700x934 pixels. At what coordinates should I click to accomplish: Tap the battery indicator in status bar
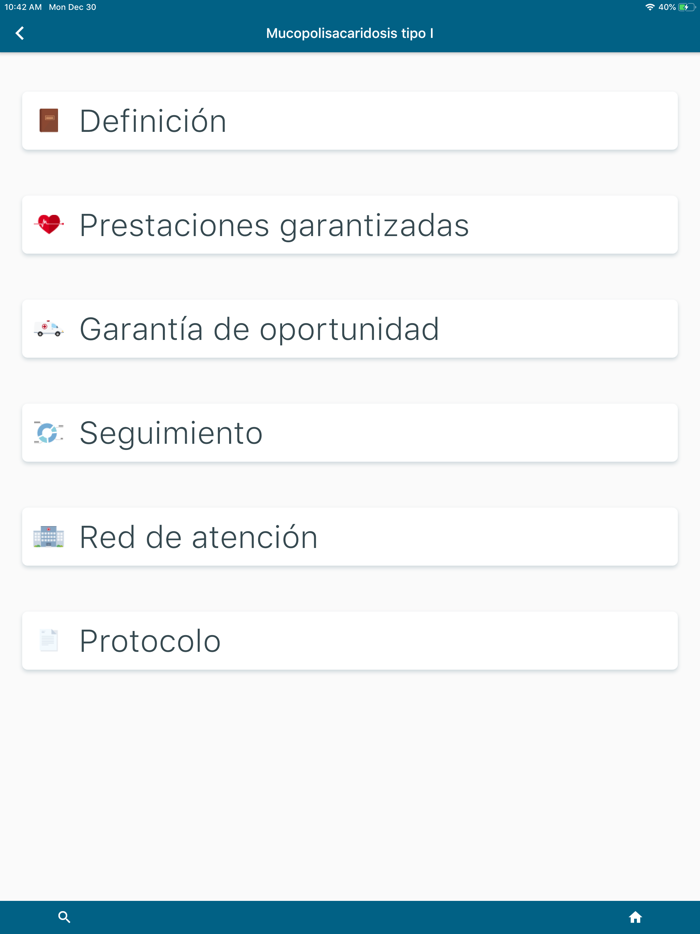click(x=687, y=7)
